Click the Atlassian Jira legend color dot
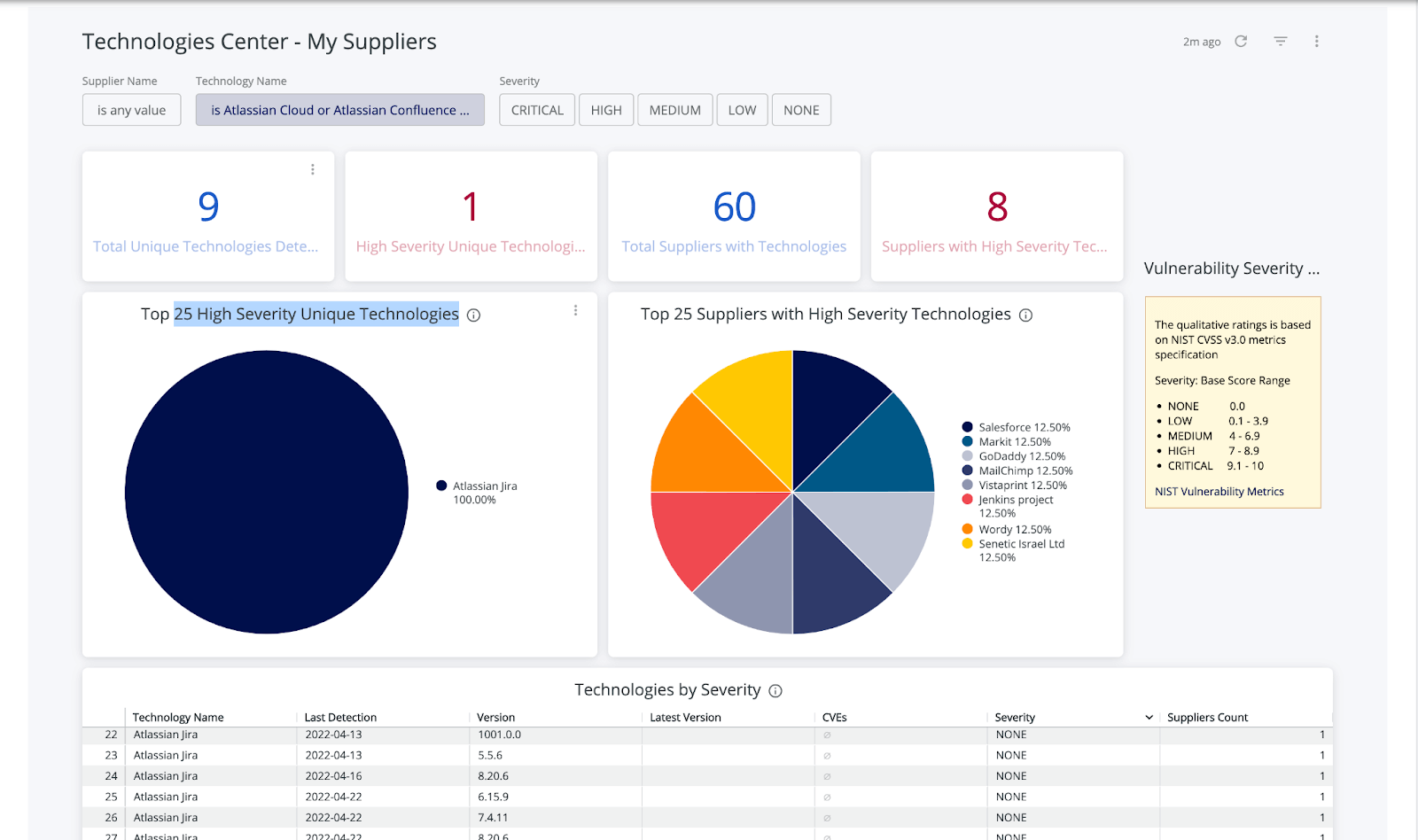This screenshot has height=840, width=1418. (x=441, y=486)
